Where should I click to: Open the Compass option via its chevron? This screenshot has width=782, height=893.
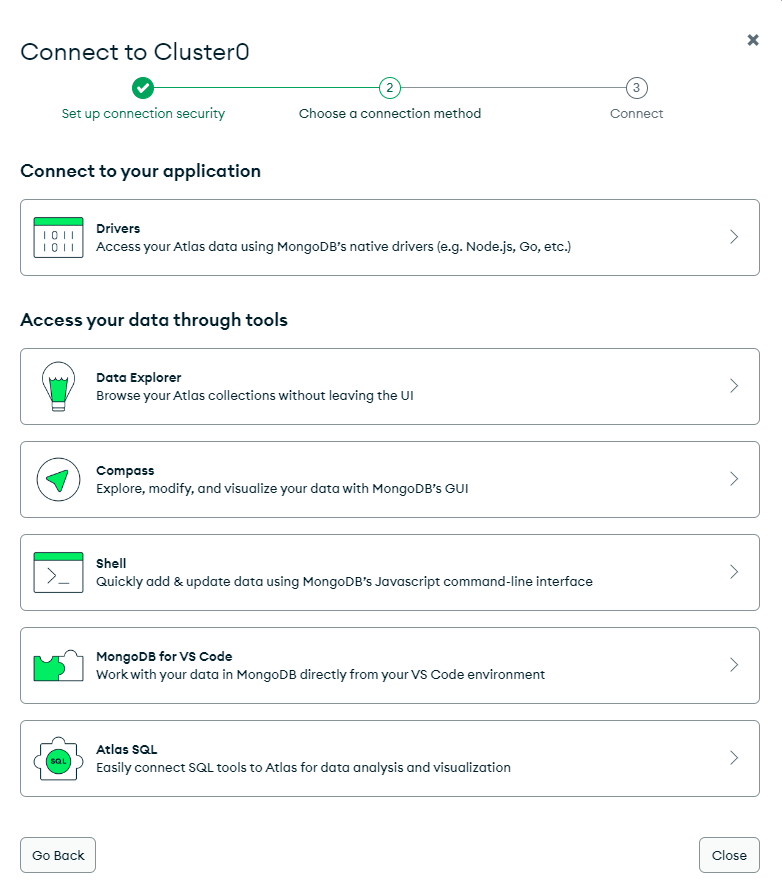point(734,479)
